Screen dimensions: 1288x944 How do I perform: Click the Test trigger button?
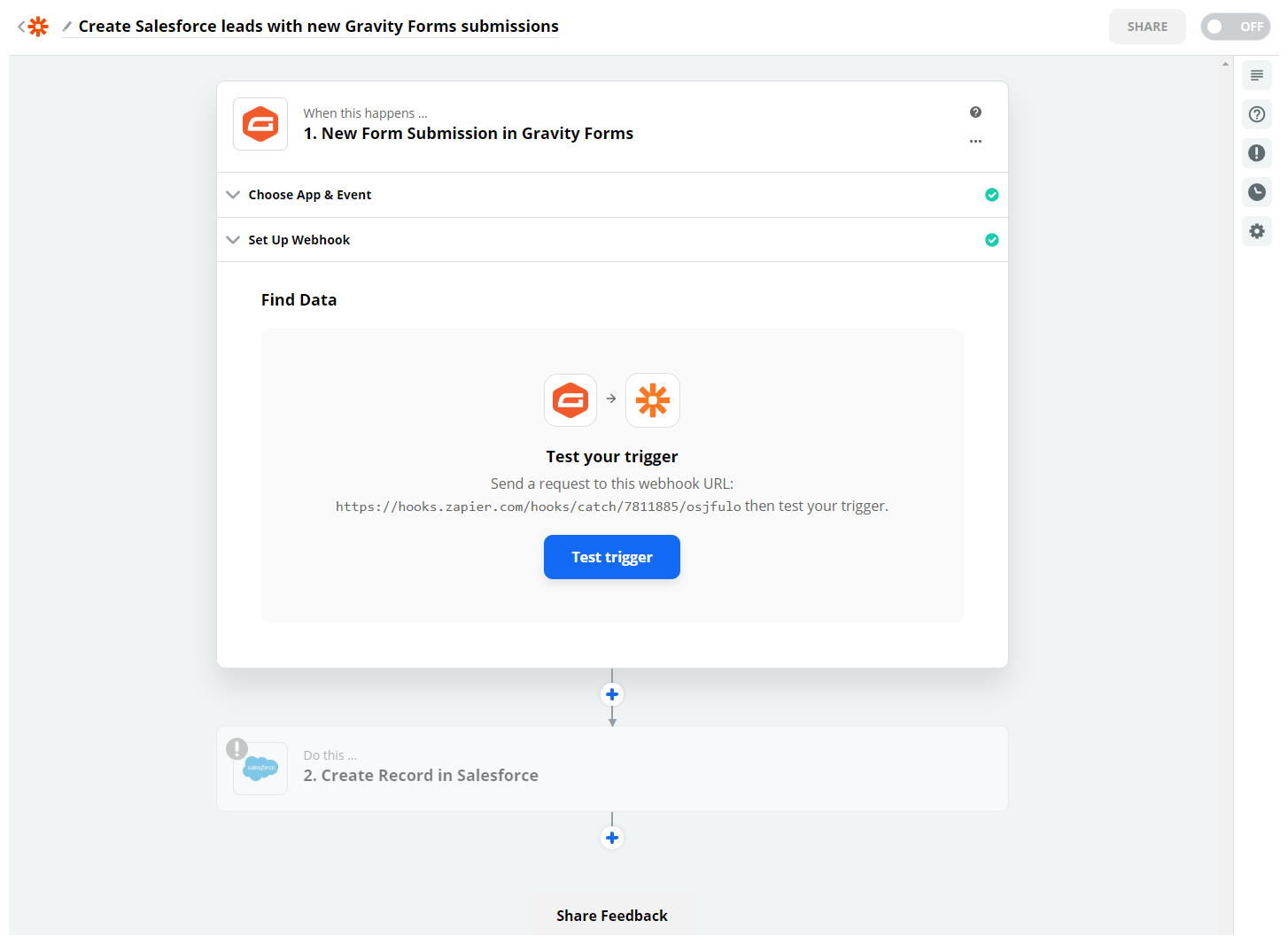pyautogui.click(x=612, y=557)
